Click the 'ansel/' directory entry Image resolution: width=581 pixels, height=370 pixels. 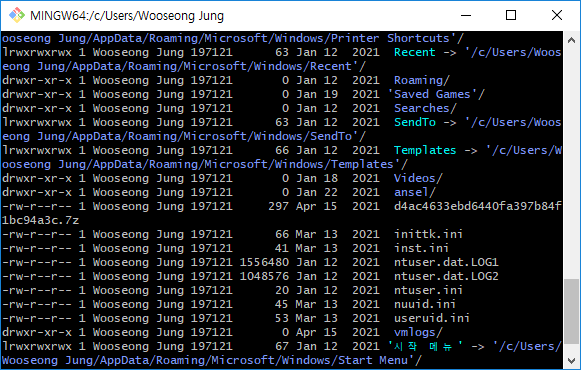click(x=415, y=192)
